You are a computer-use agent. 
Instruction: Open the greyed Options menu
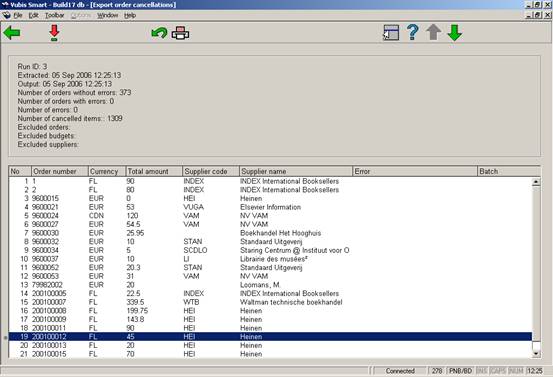[x=81, y=15]
